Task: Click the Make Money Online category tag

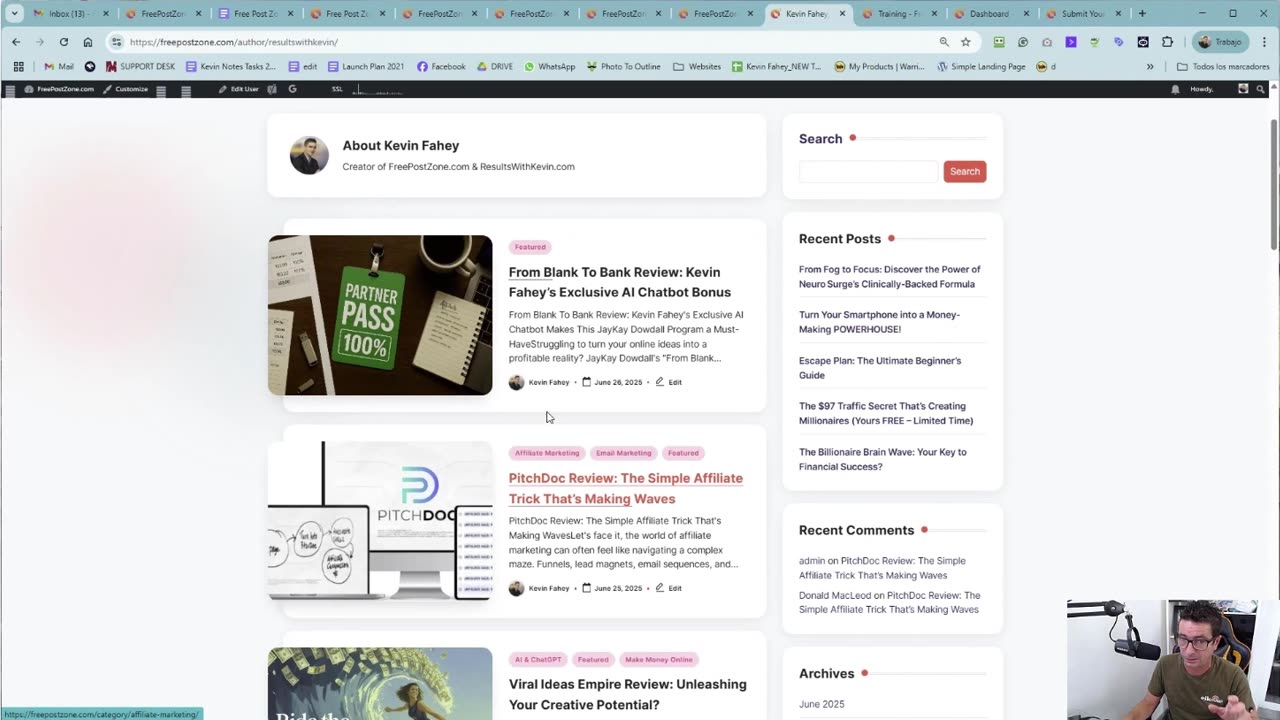Action: pos(659,660)
